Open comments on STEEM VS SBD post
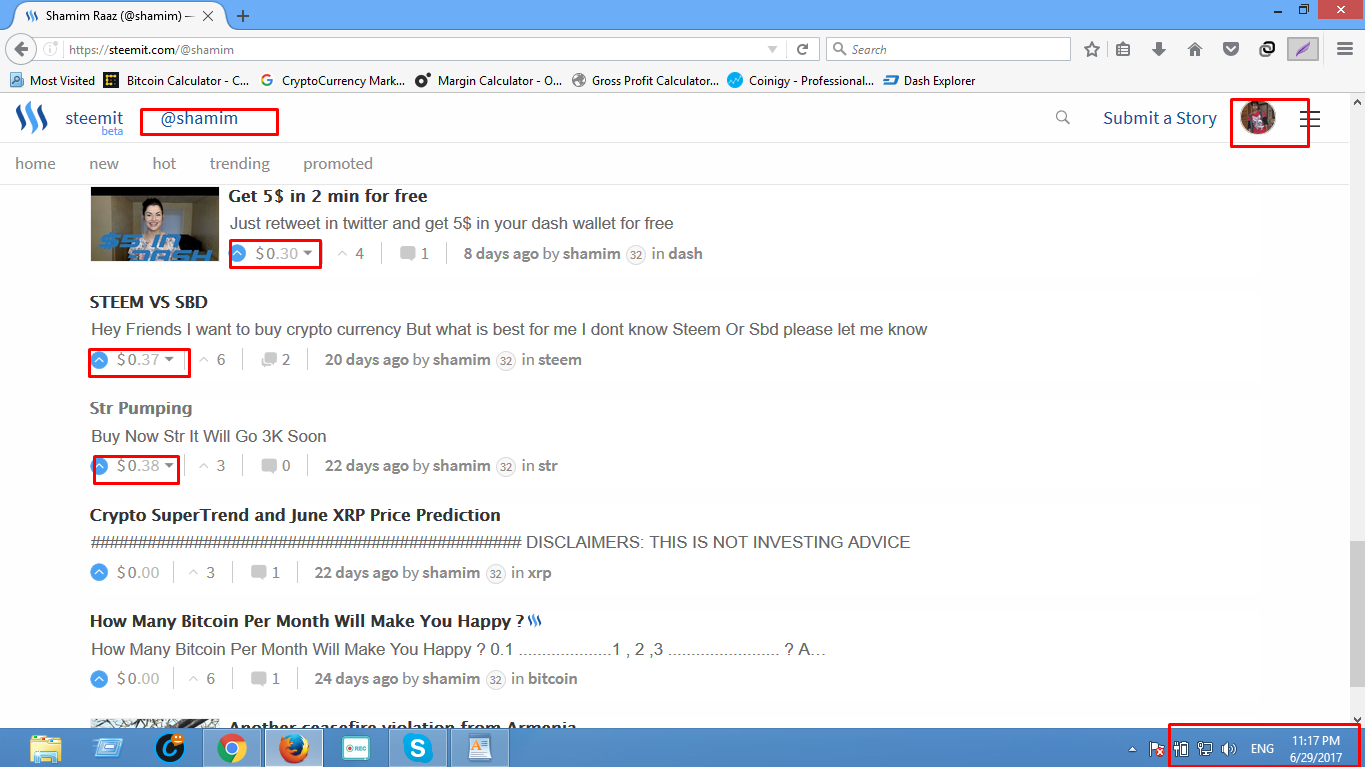 (x=276, y=360)
